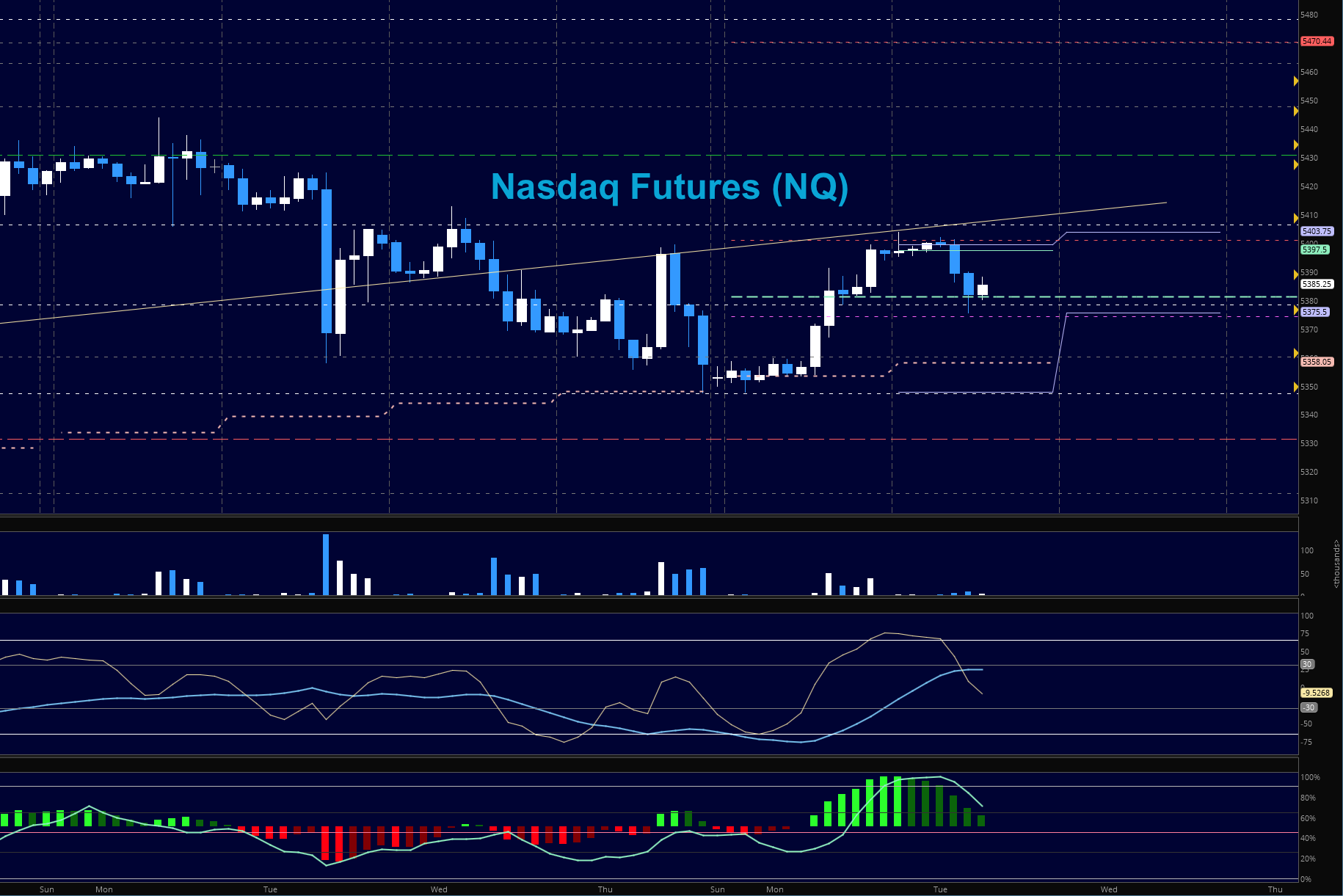The image size is (1343, 896).
Task: Select the 5358.05 stop level tag
Action: point(1317,362)
